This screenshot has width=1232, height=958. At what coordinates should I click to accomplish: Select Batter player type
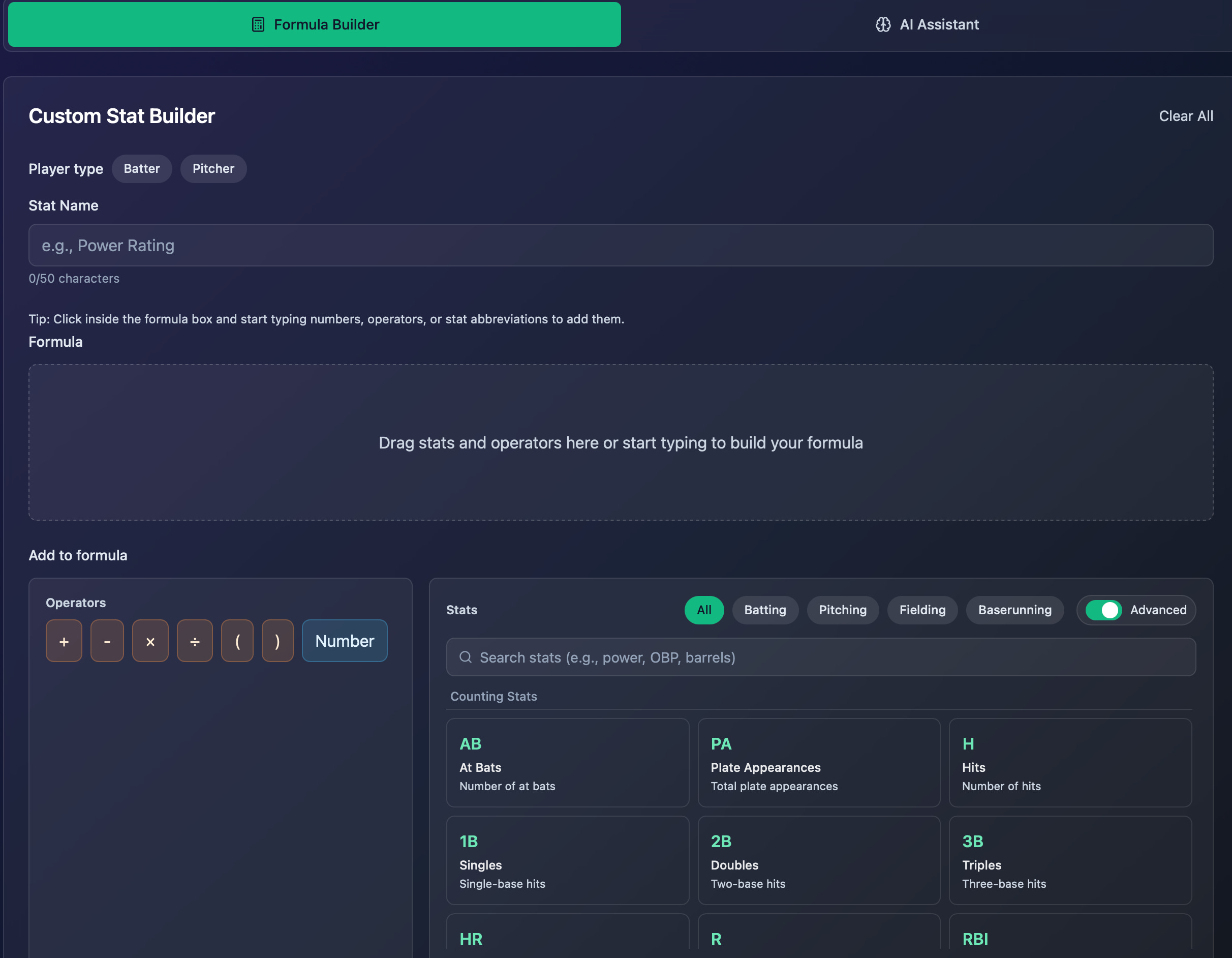pyautogui.click(x=142, y=169)
